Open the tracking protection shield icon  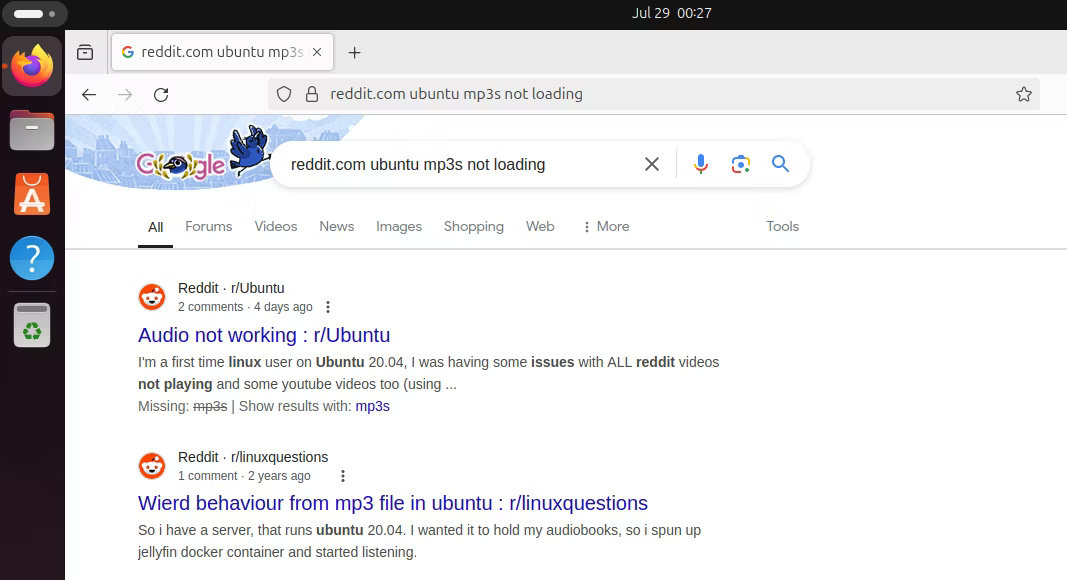tap(283, 93)
